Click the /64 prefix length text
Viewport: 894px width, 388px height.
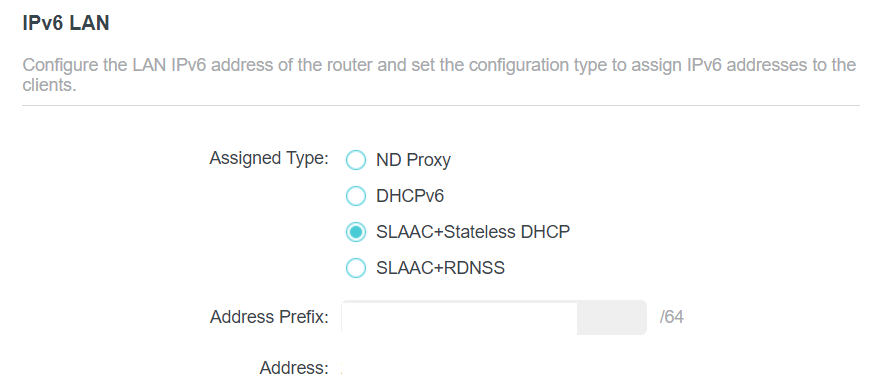[672, 317]
